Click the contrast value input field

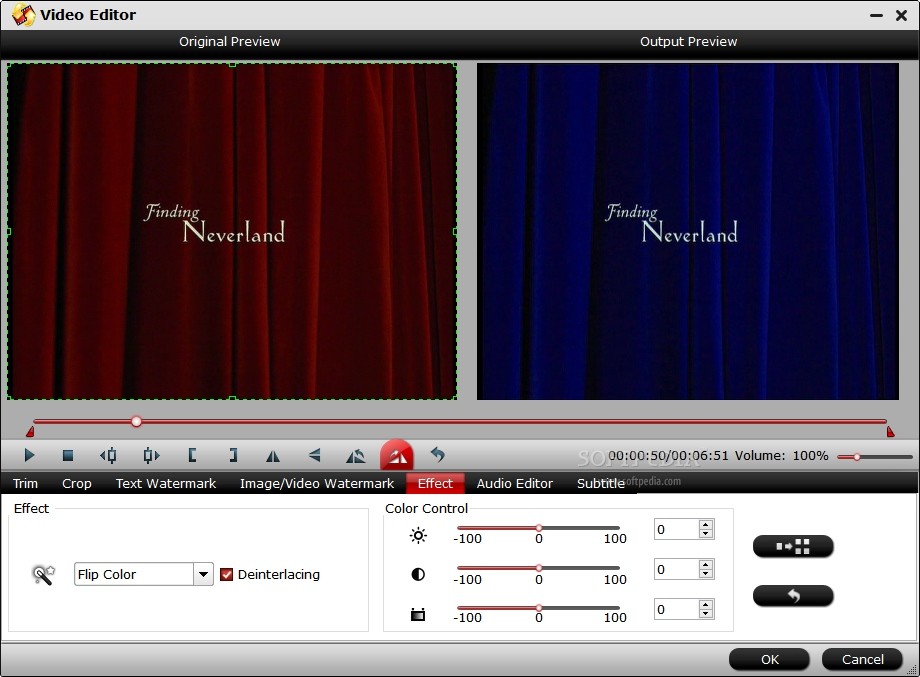point(677,569)
